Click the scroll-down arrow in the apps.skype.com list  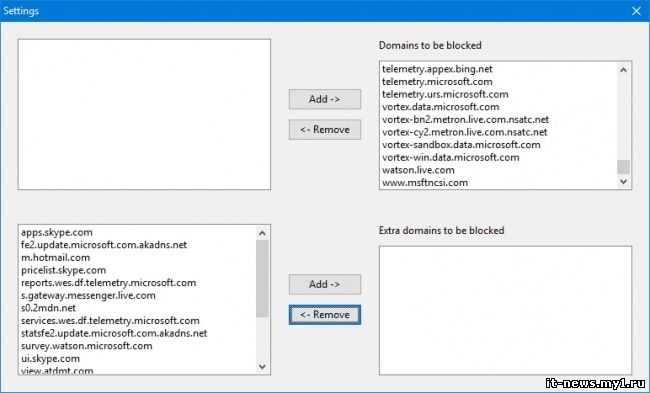click(x=262, y=366)
